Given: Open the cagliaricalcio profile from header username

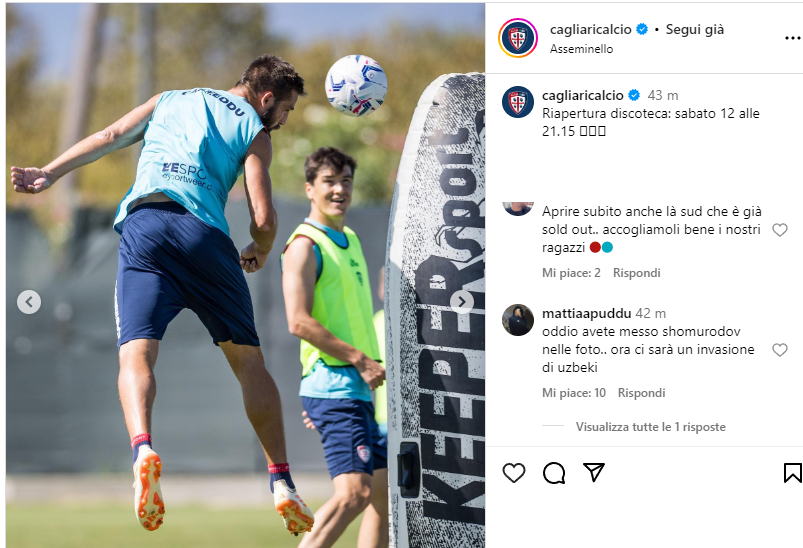Looking at the screenshot, I should 590,30.
